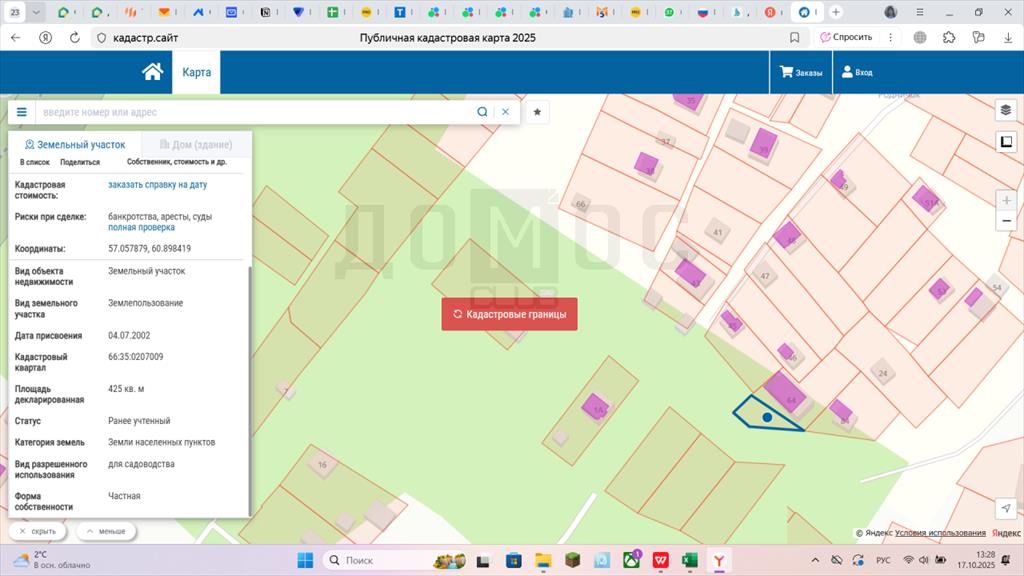This screenshot has width=1024, height=576.
Task: Select the Карта tab in the header
Action: (196, 72)
